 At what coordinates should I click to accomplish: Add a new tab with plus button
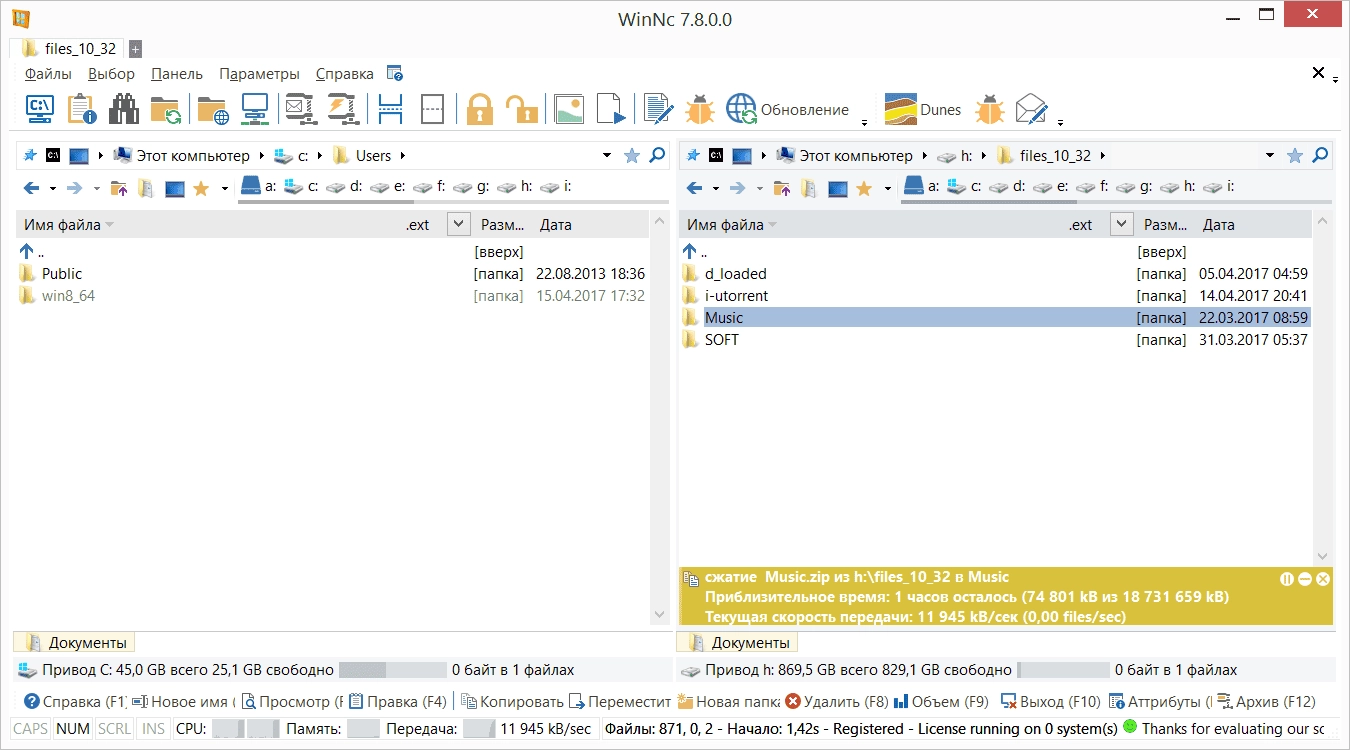click(135, 48)
